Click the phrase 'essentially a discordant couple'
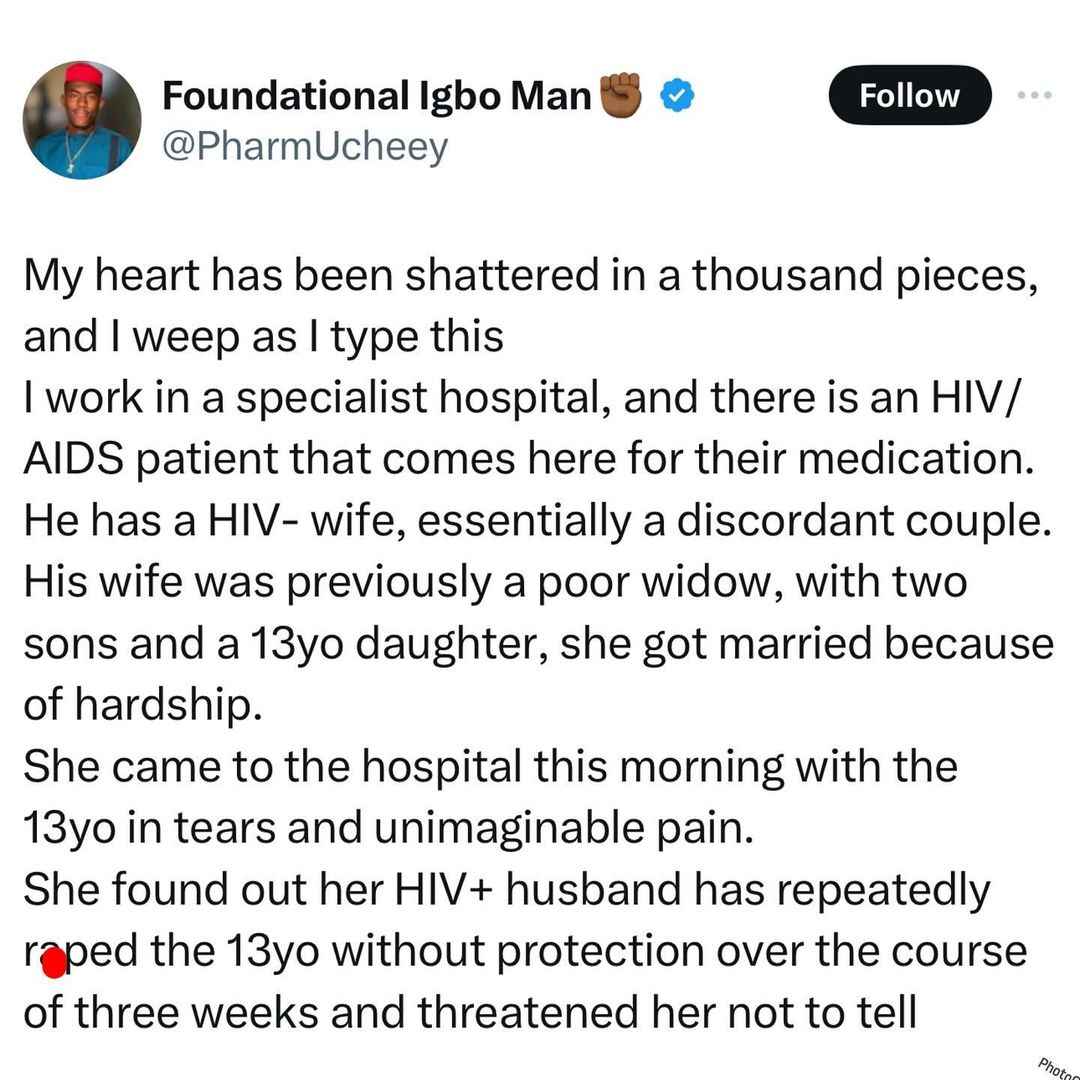Screen dimensions: 1080x1080 point(734,521)
